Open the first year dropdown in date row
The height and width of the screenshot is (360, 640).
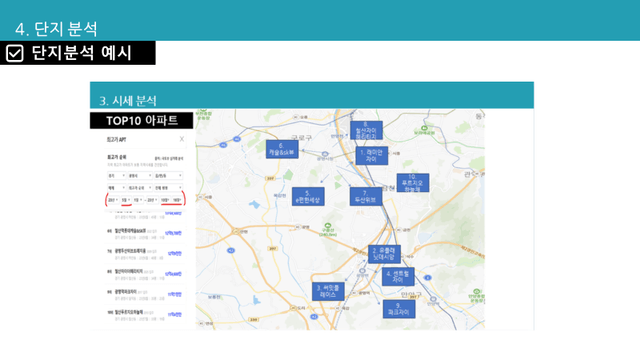(x=113, y=200)
